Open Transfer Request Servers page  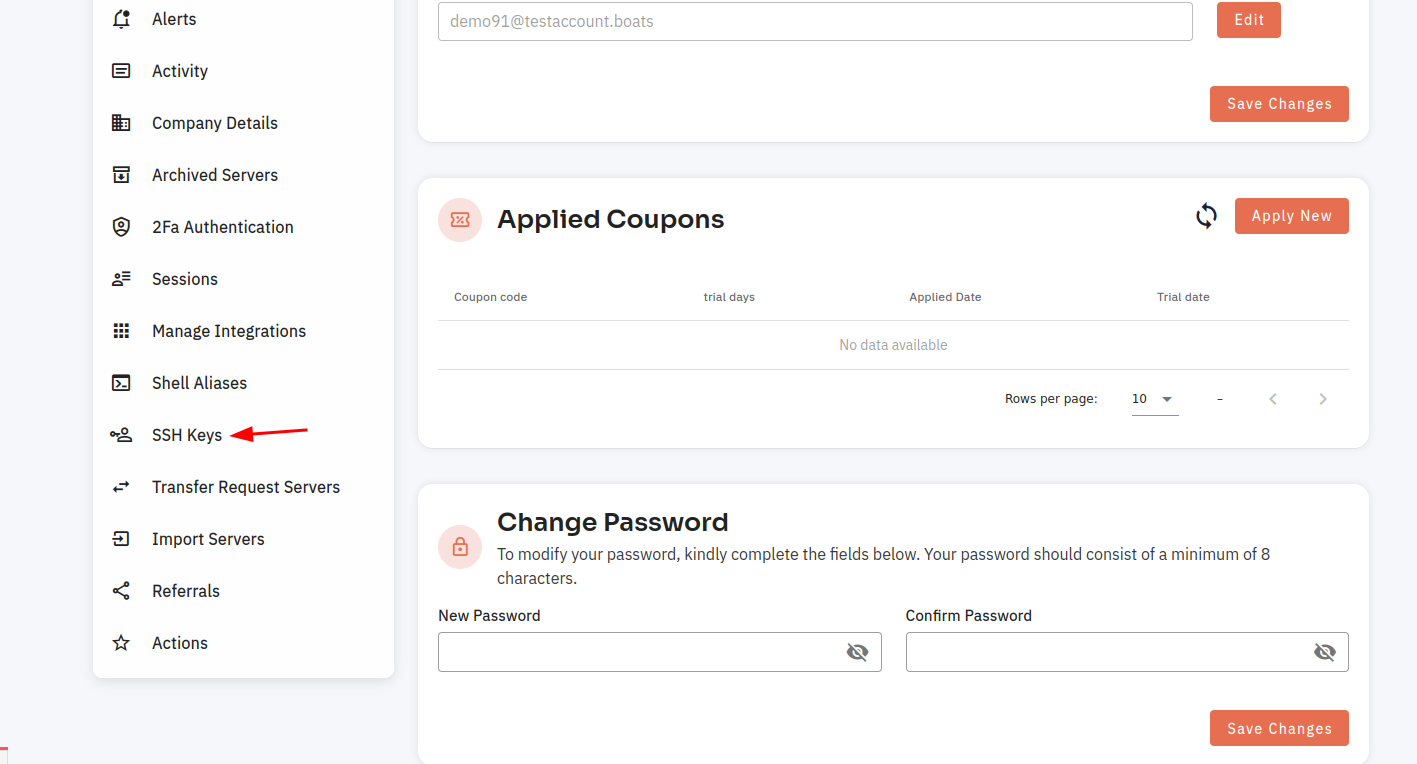click(244, 487)
